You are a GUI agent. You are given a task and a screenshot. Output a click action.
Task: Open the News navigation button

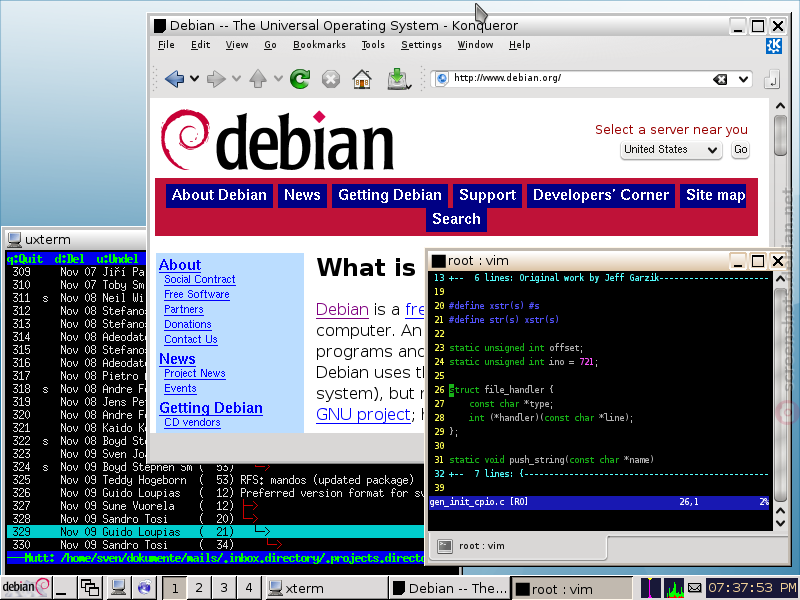tap(302, 195)
